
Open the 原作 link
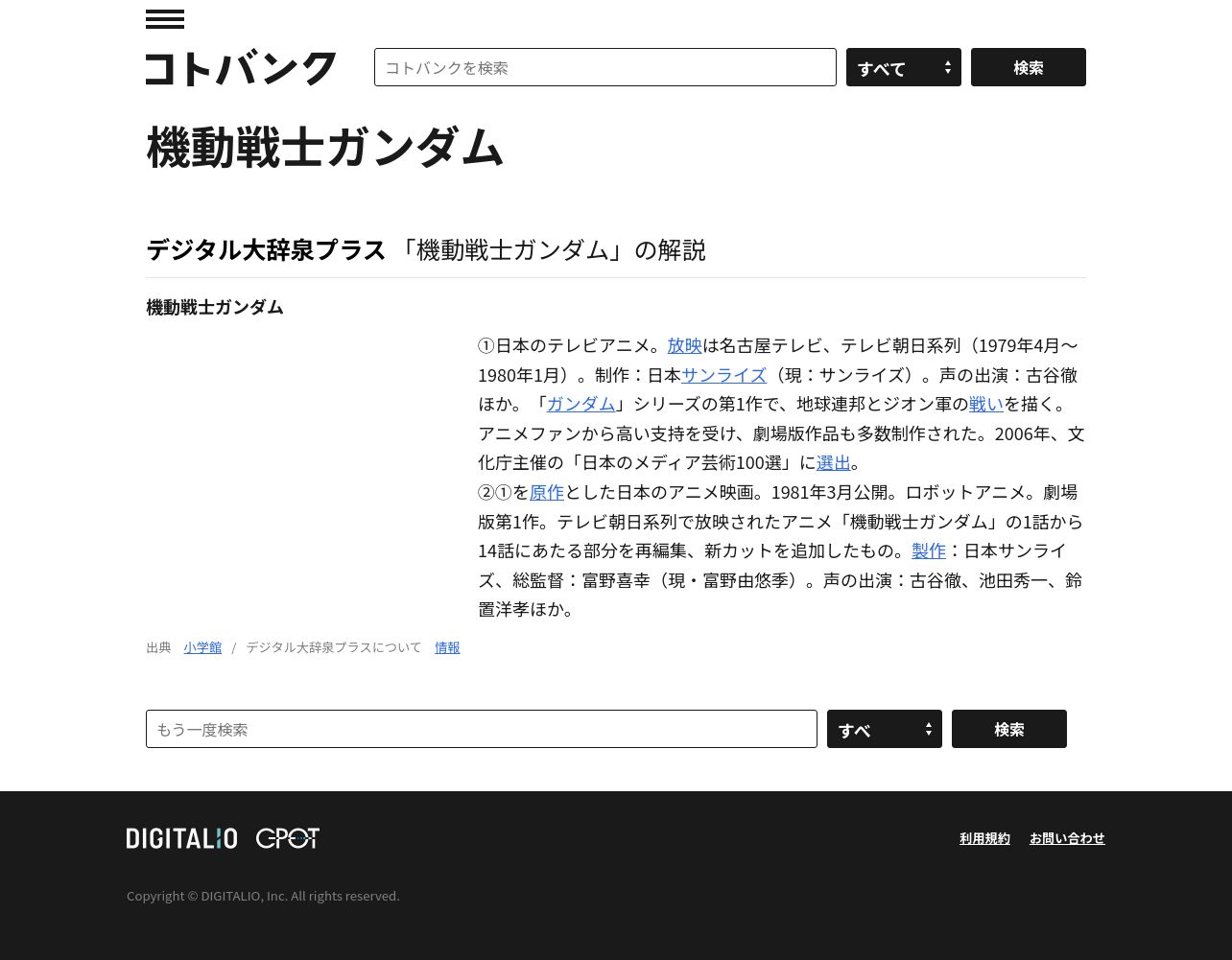(x=547, y=492)
